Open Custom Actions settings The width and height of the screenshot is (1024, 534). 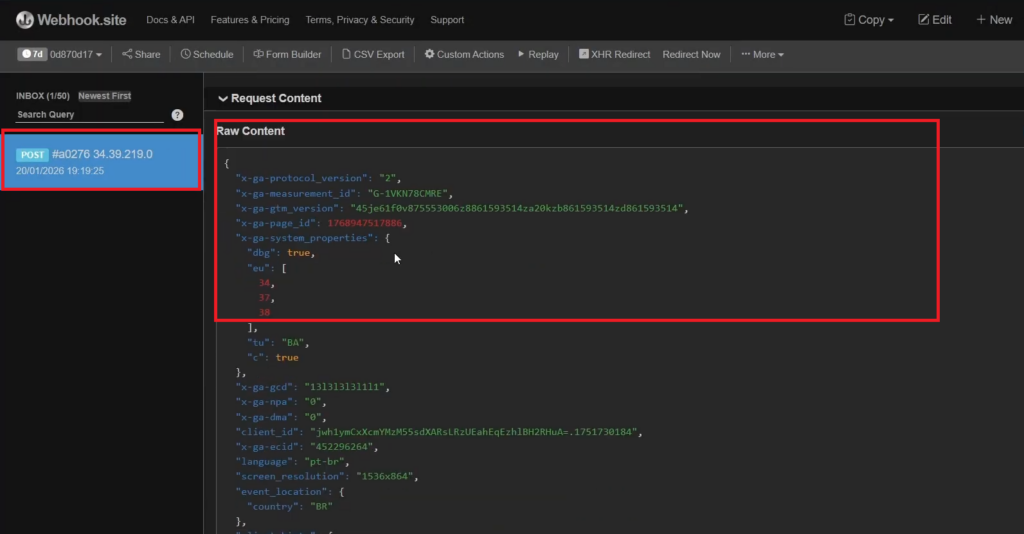tap(464, 54)
